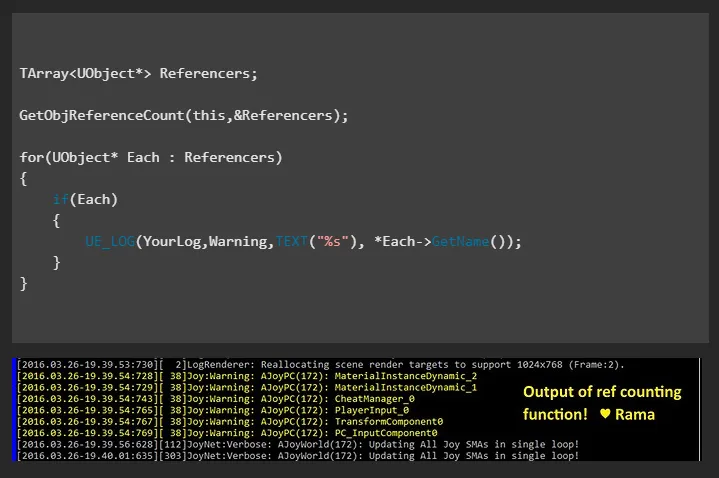Select the "CheatManager_0" log entry
This screenshot has height=478, width=719.
click(x=216, y=399)
